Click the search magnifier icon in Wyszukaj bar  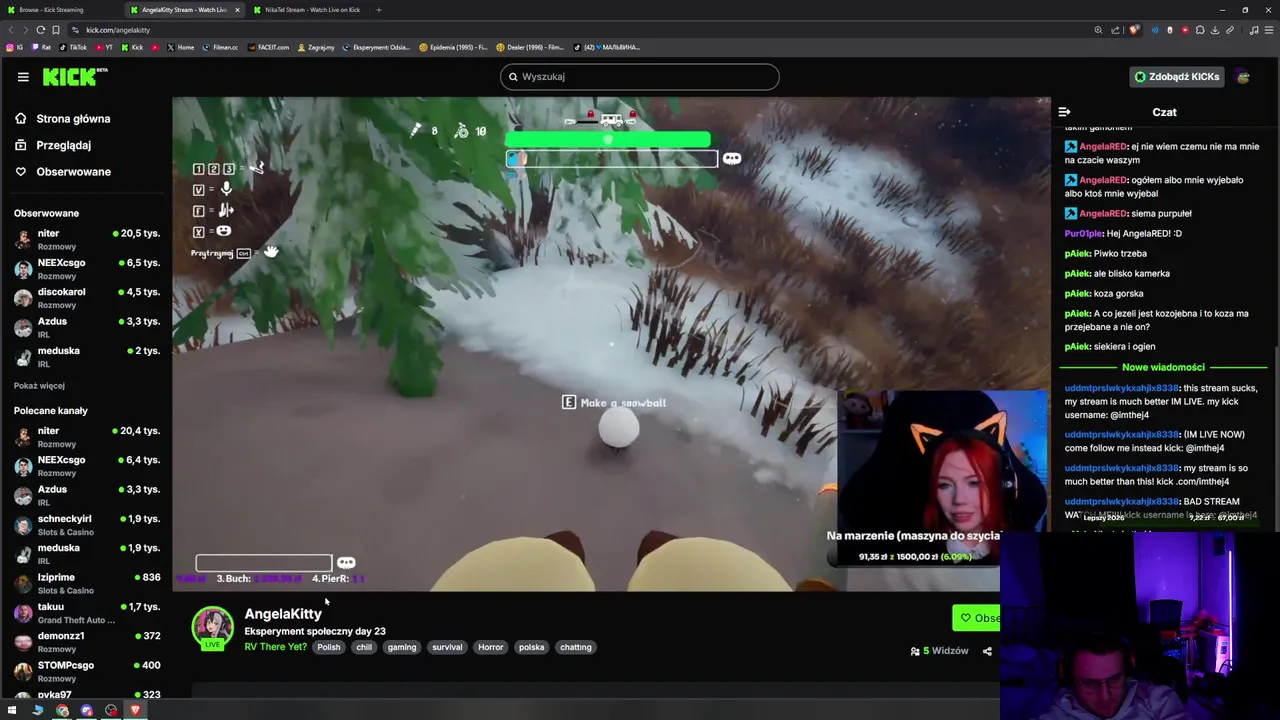pos(513,77)
